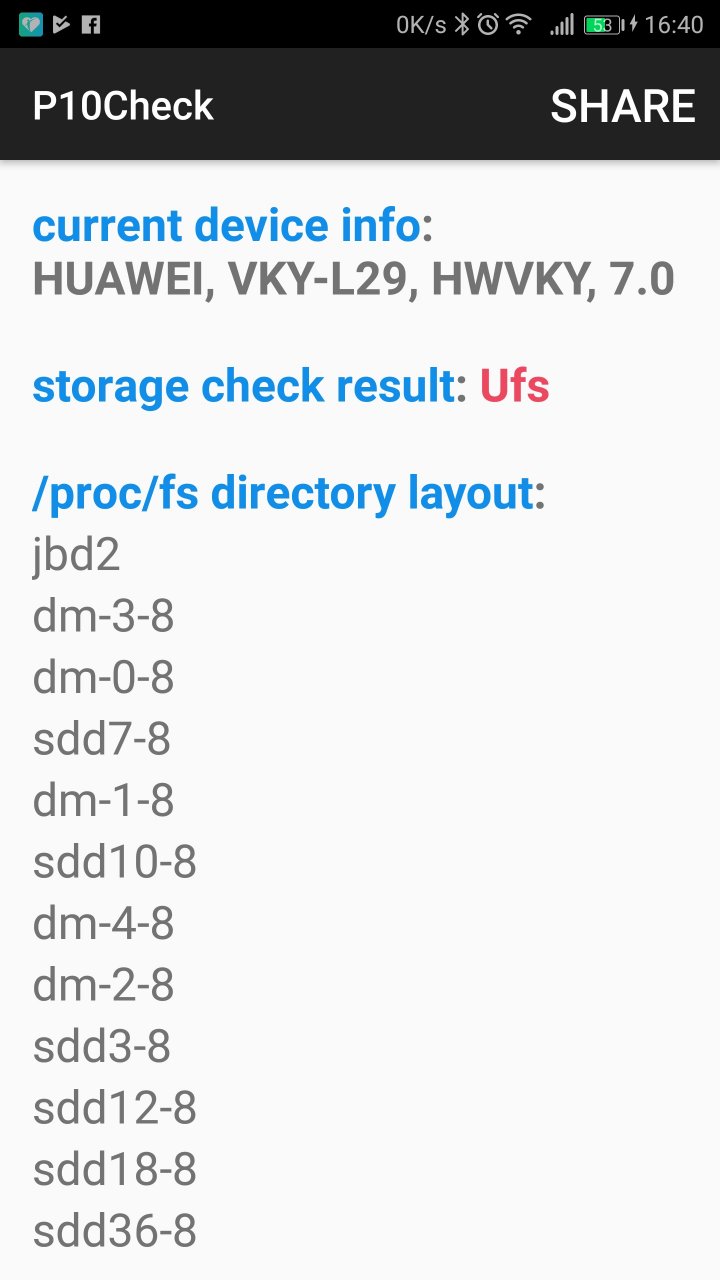Viewport: 720px width, 1280px height.
Task: Tap the Bluetooth status icon
Action: (461, 24)
